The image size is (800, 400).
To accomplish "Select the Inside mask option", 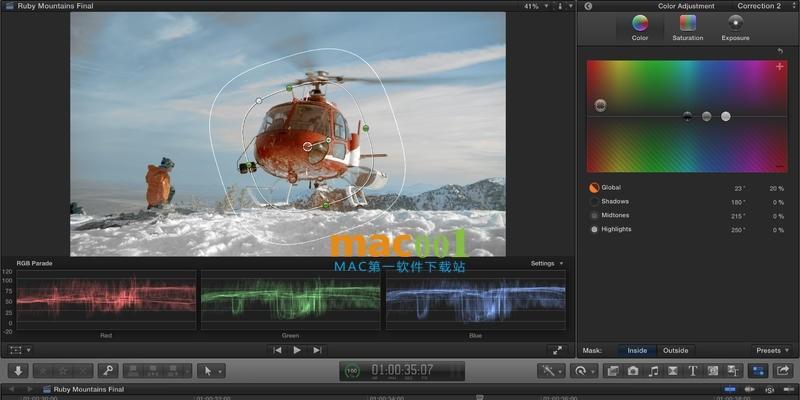I will point(637,351).
